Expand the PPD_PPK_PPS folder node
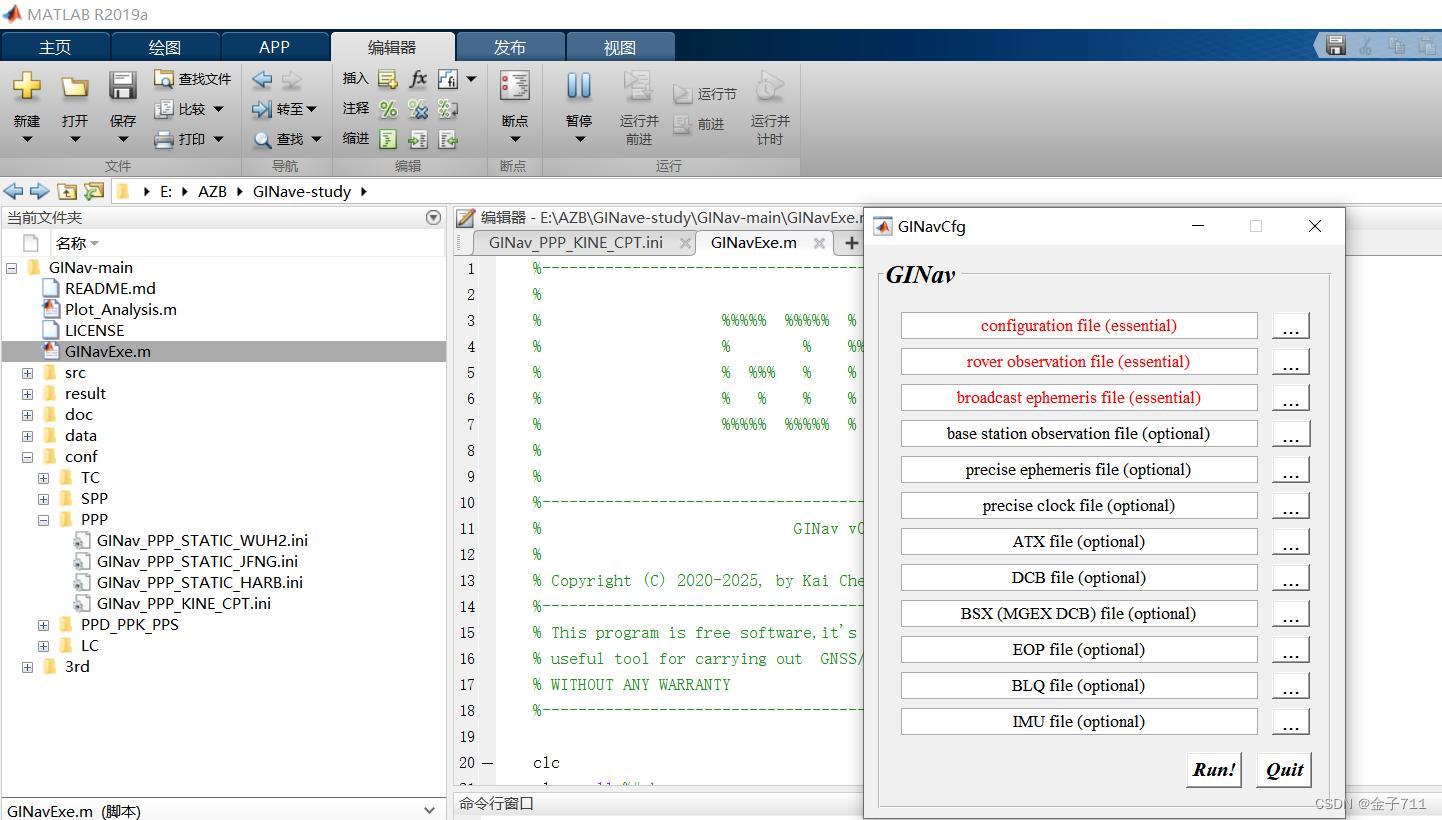 44,625
